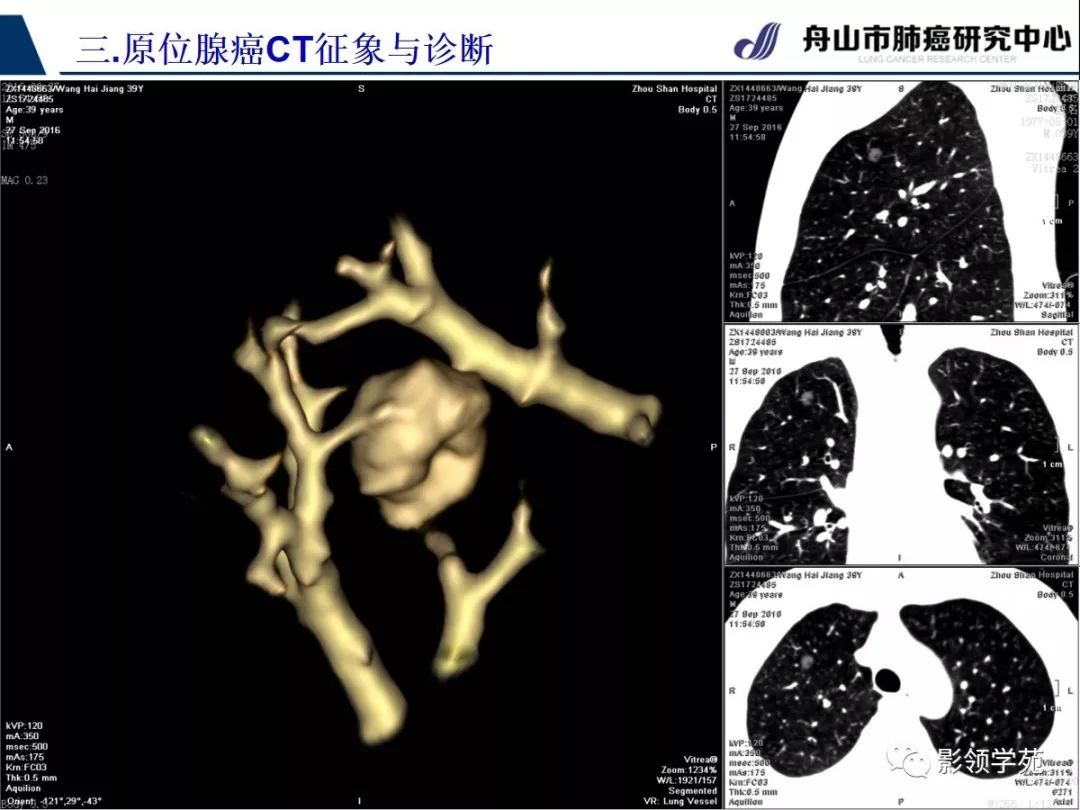
Task: Click the 'P' orientation marker in the 3D view
Action: tap(714, 447)
